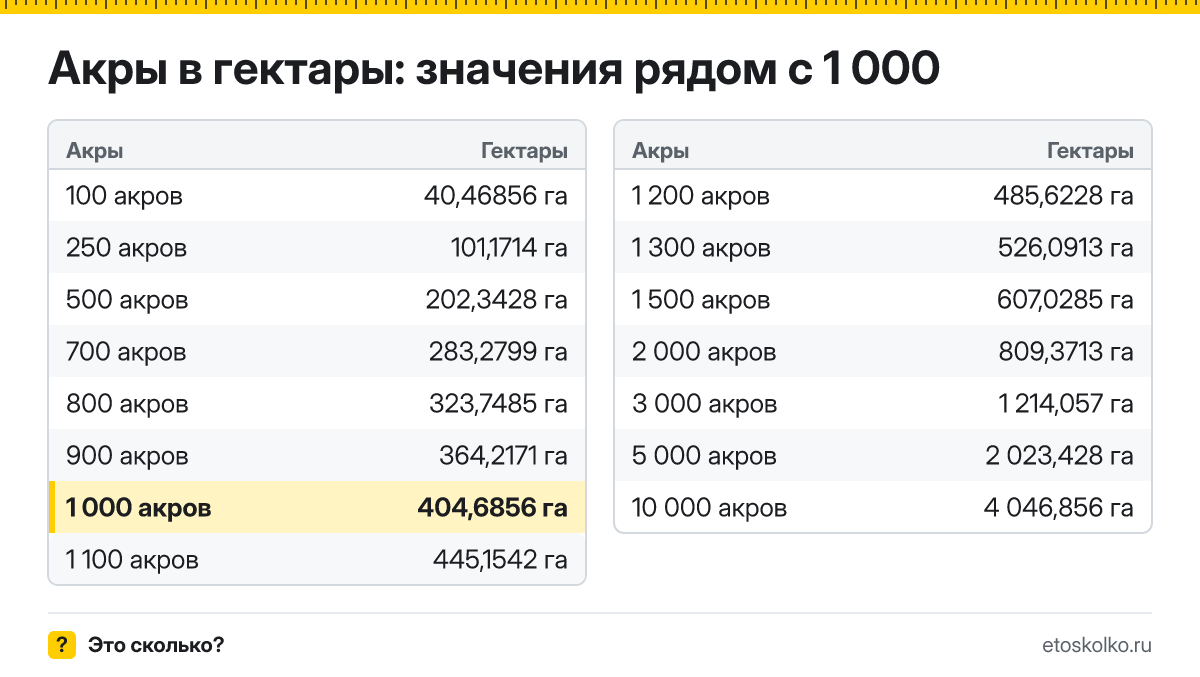1200x677 pixels.
Task: Select the value '526,0913 га'
Action: click(1066, 248)
